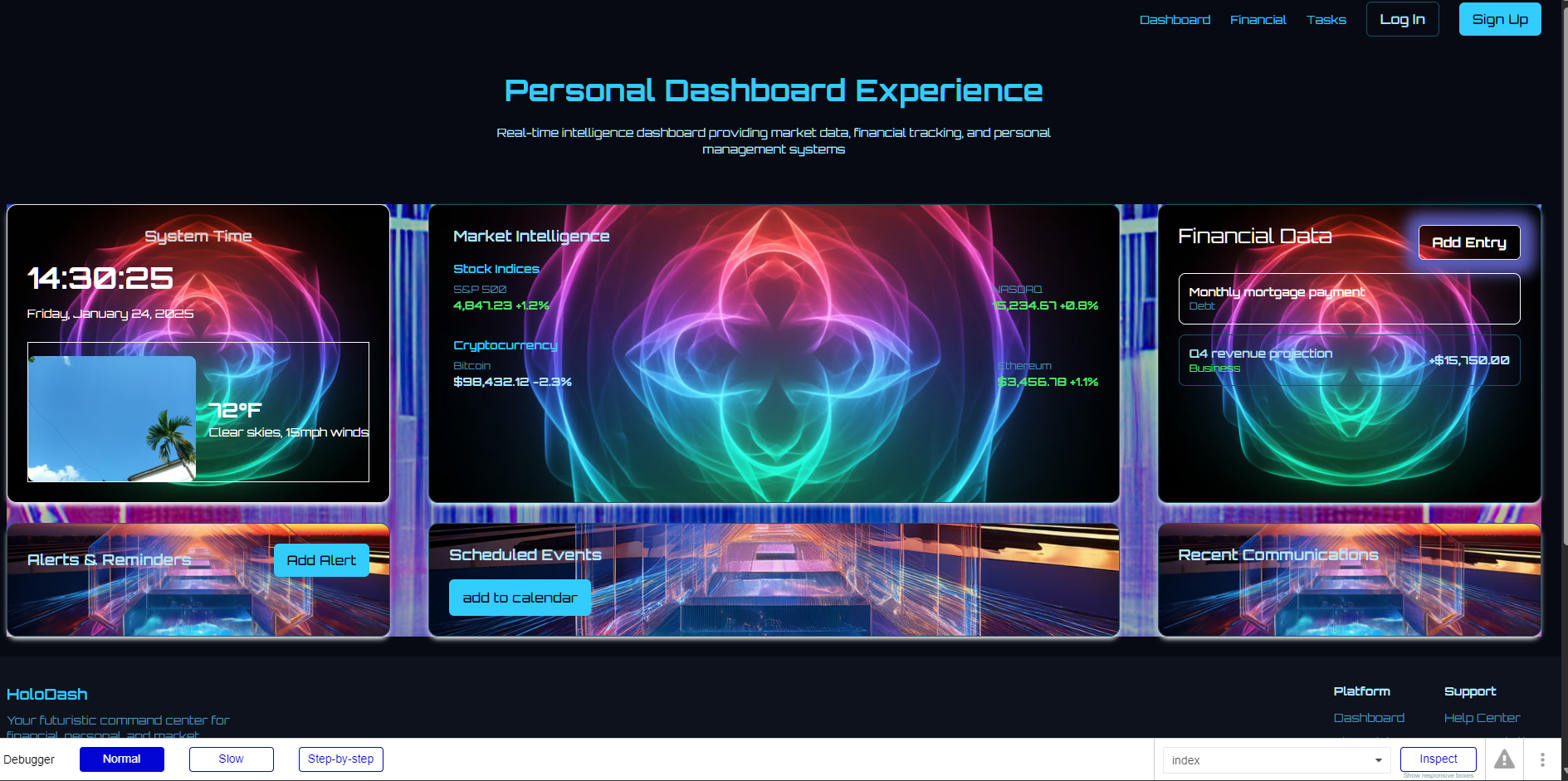Switch debugger to Slow mode
The height and width of the screenshot is (781, 1568).
(231, 759)
